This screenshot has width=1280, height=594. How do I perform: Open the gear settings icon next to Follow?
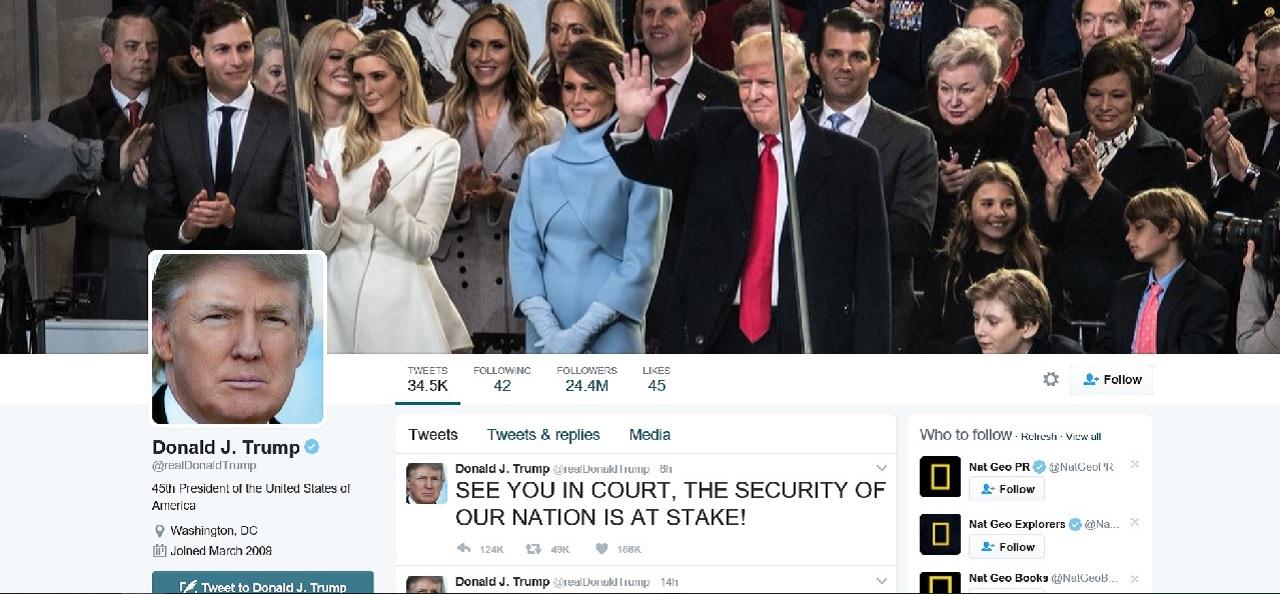(x=1050, y=379)
